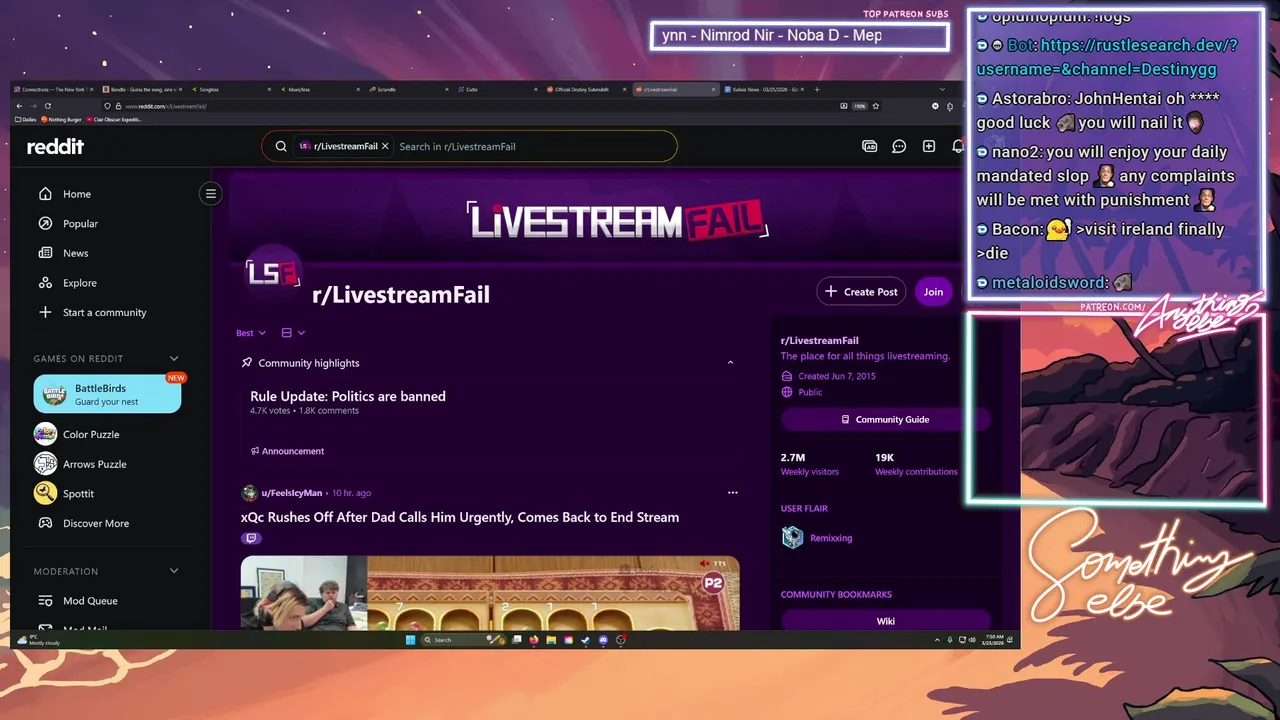Switch to the Official Destiny Subreddit tab

[586, 89]
